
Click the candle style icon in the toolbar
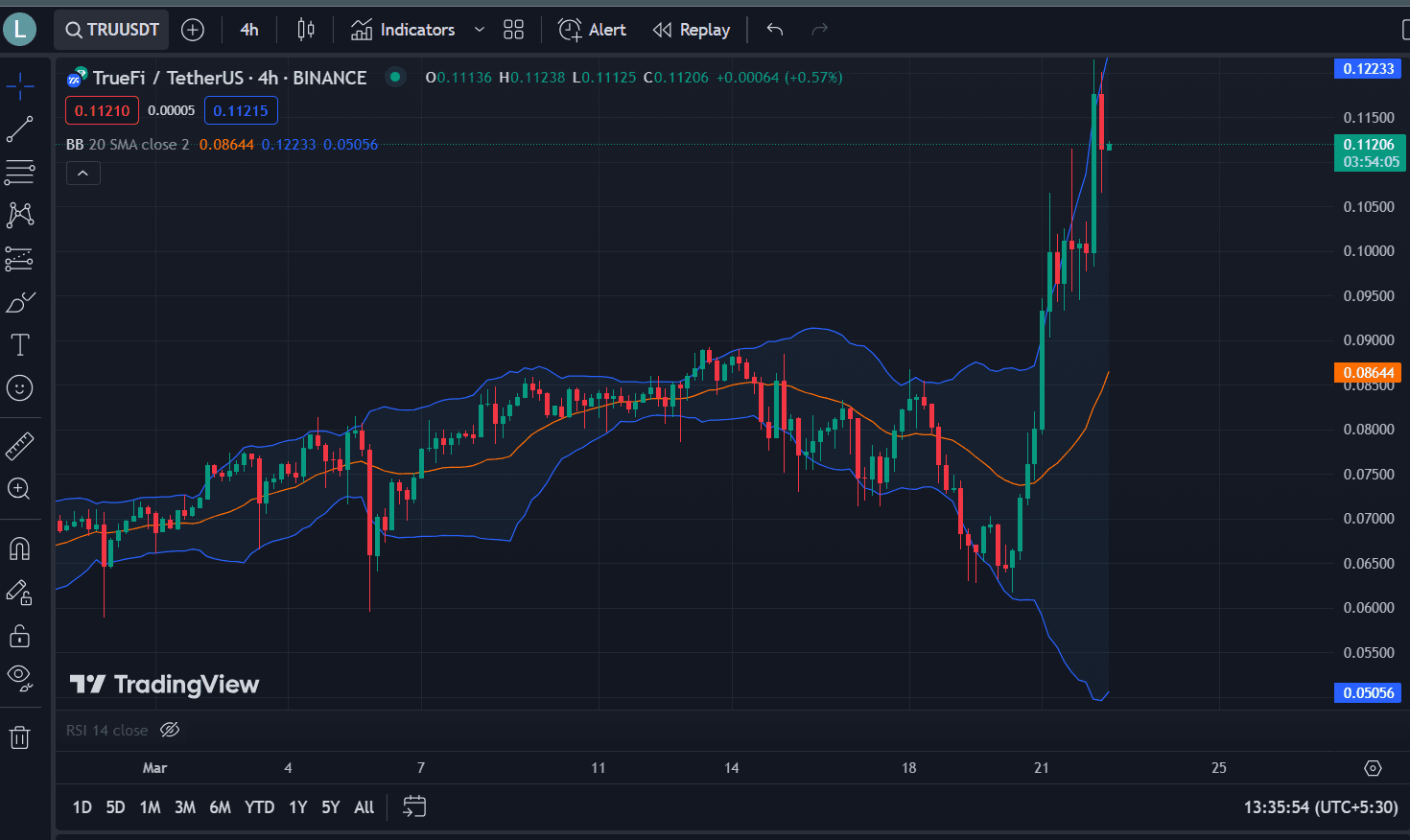305,30
